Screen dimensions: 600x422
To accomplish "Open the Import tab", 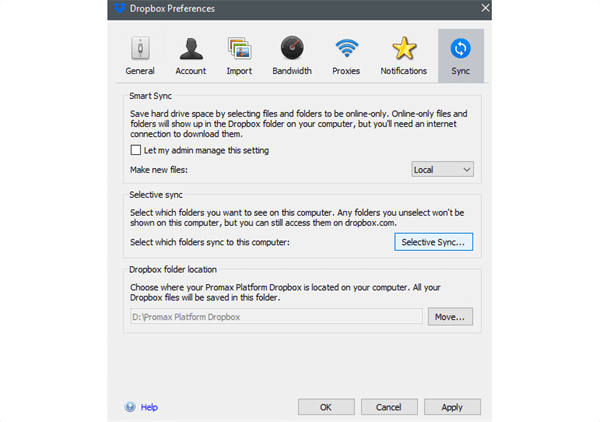I will 239,55.
